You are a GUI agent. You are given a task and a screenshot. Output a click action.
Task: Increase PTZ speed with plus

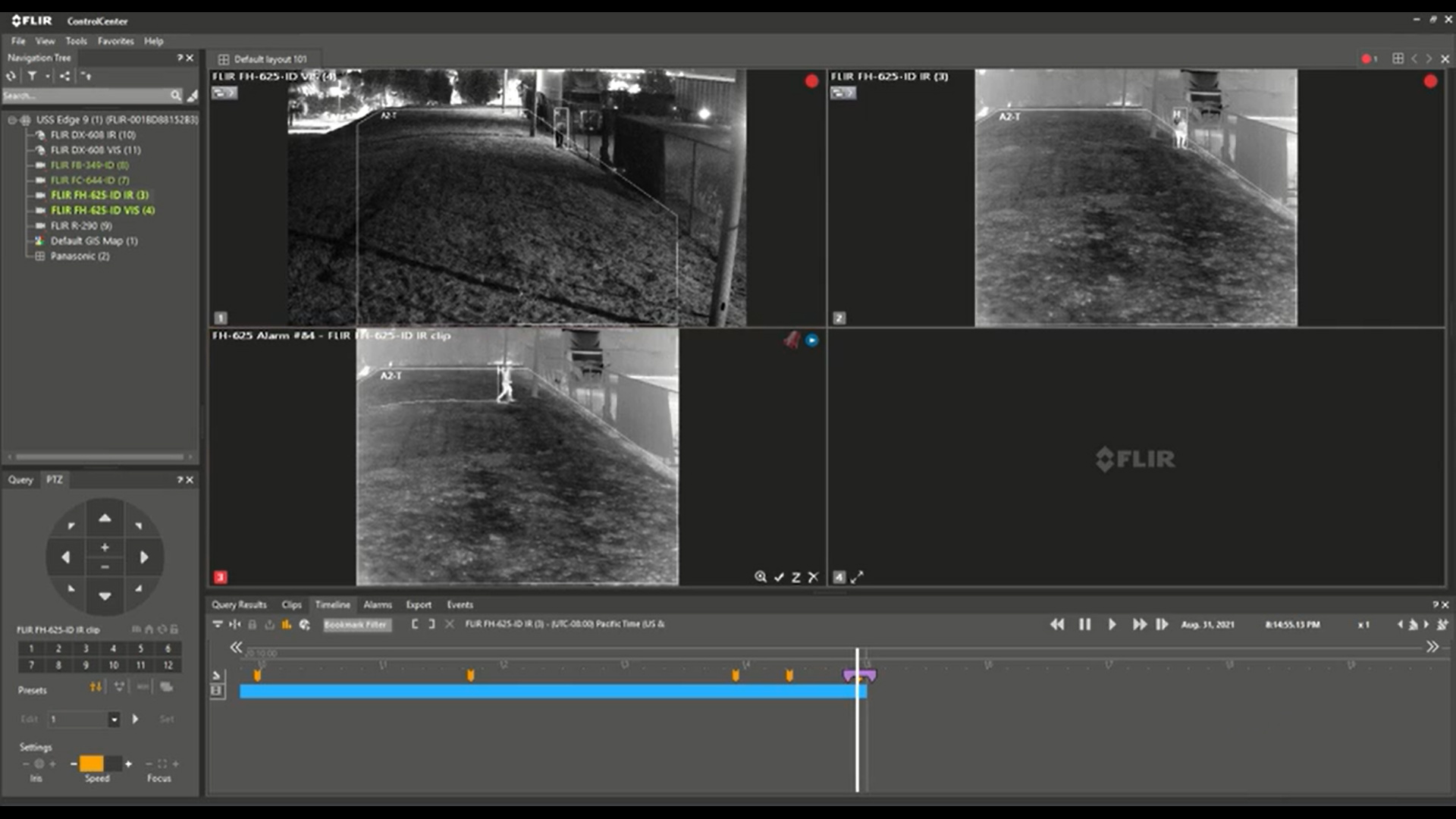tap(128, 764)
